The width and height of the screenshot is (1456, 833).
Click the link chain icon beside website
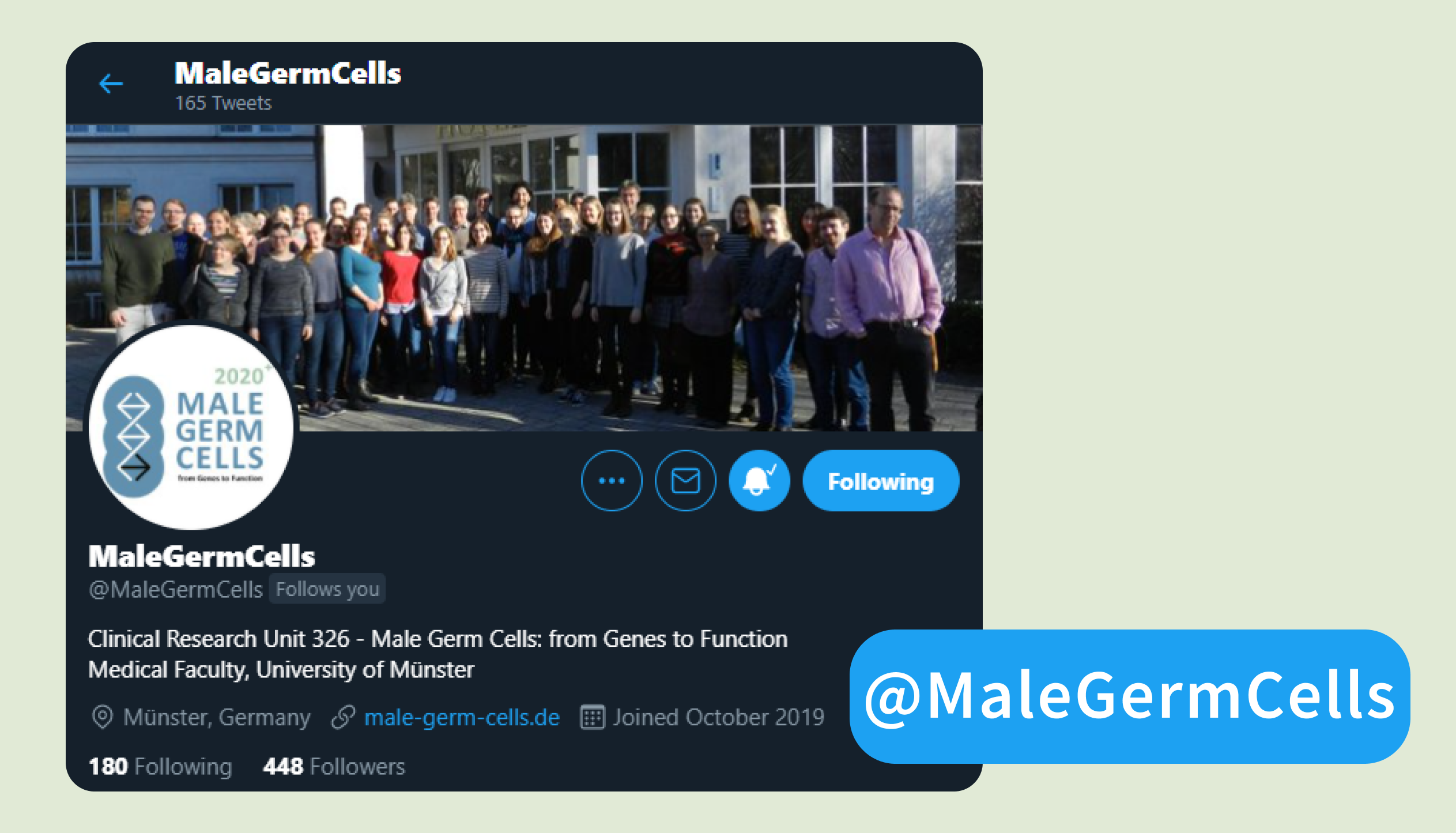tap(342, 718)
